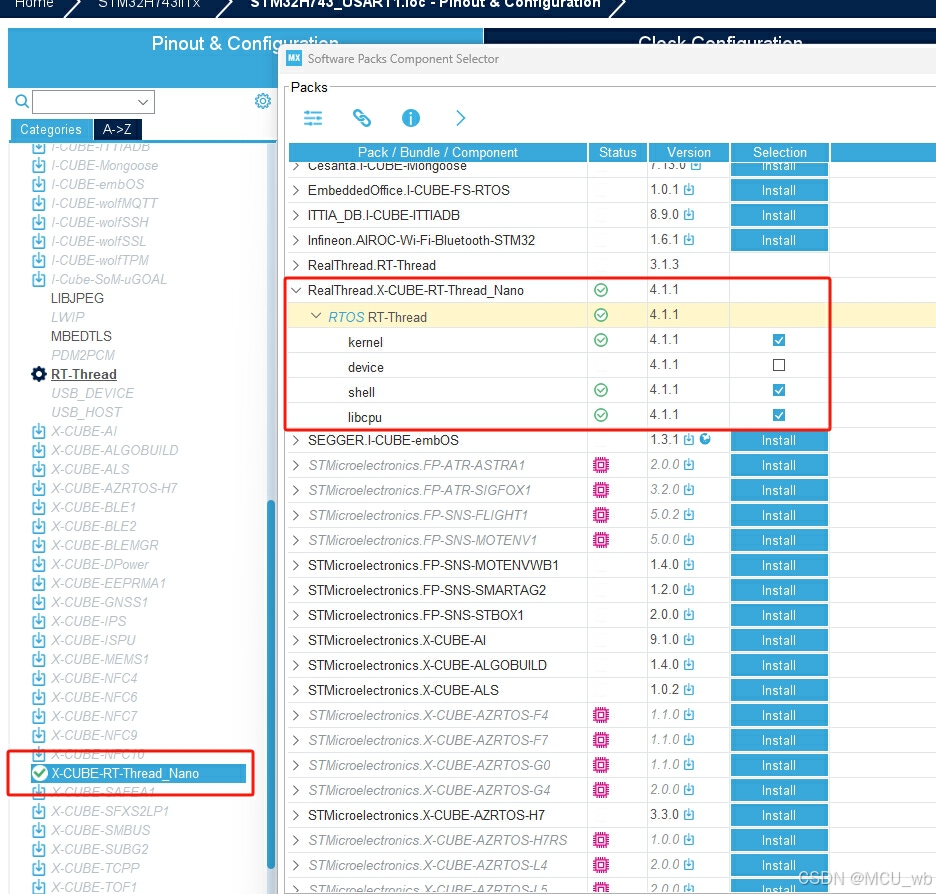Image resolution: width=936 pixels, height=894 pixels.
Task: Install SEGGER.I-CUBE-embOS pack
Action: point(779,440)
